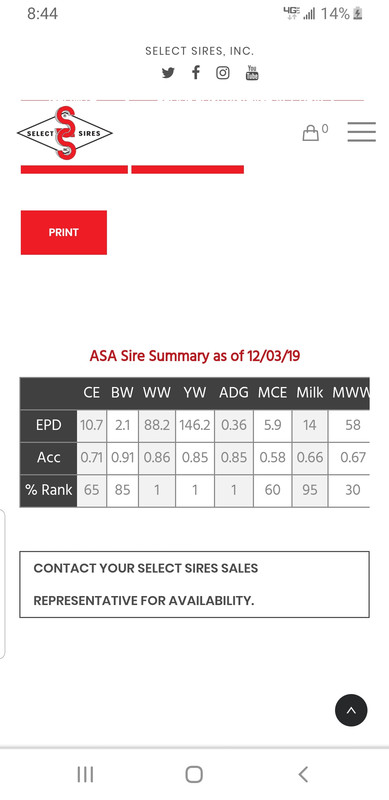The height and width of the screenshot is (800, 389).
Task: Open the hamburger navigation menu
Action: point(361,132)
